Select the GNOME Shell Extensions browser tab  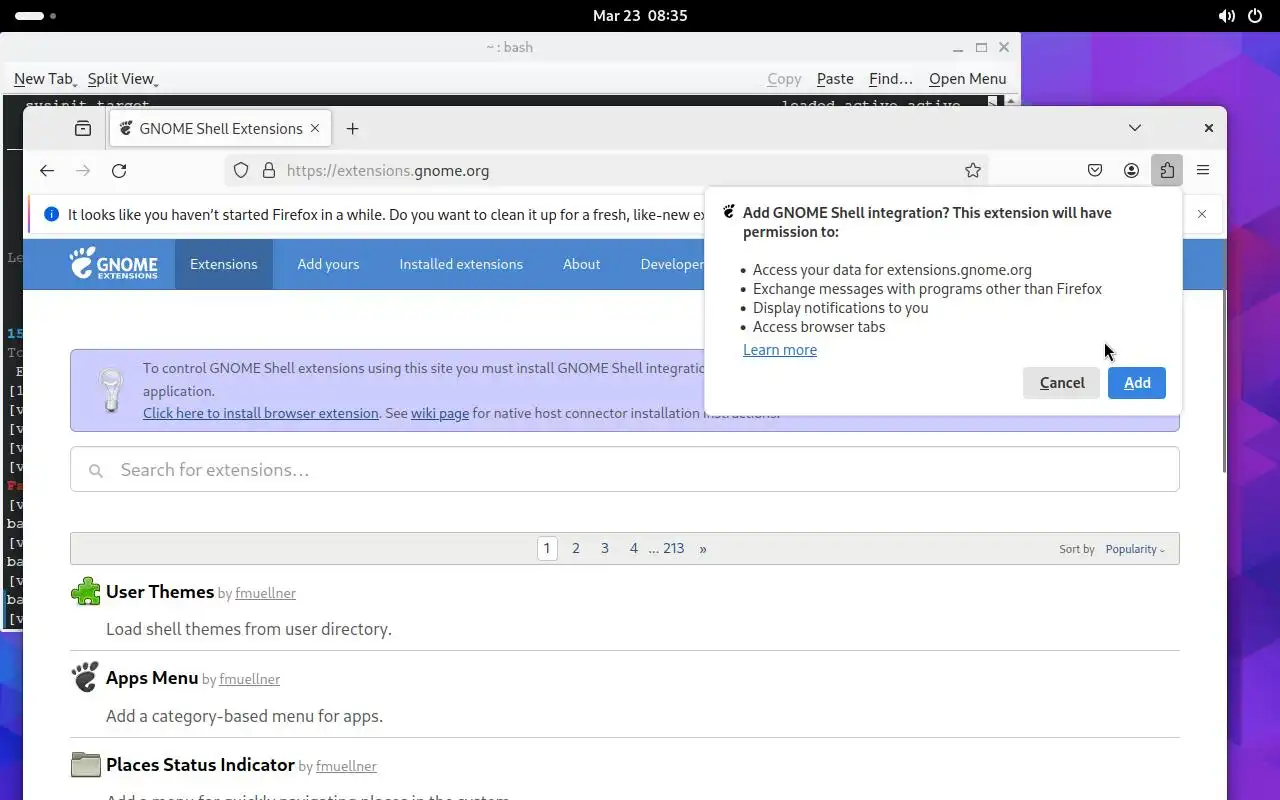(x=220, y=128)
